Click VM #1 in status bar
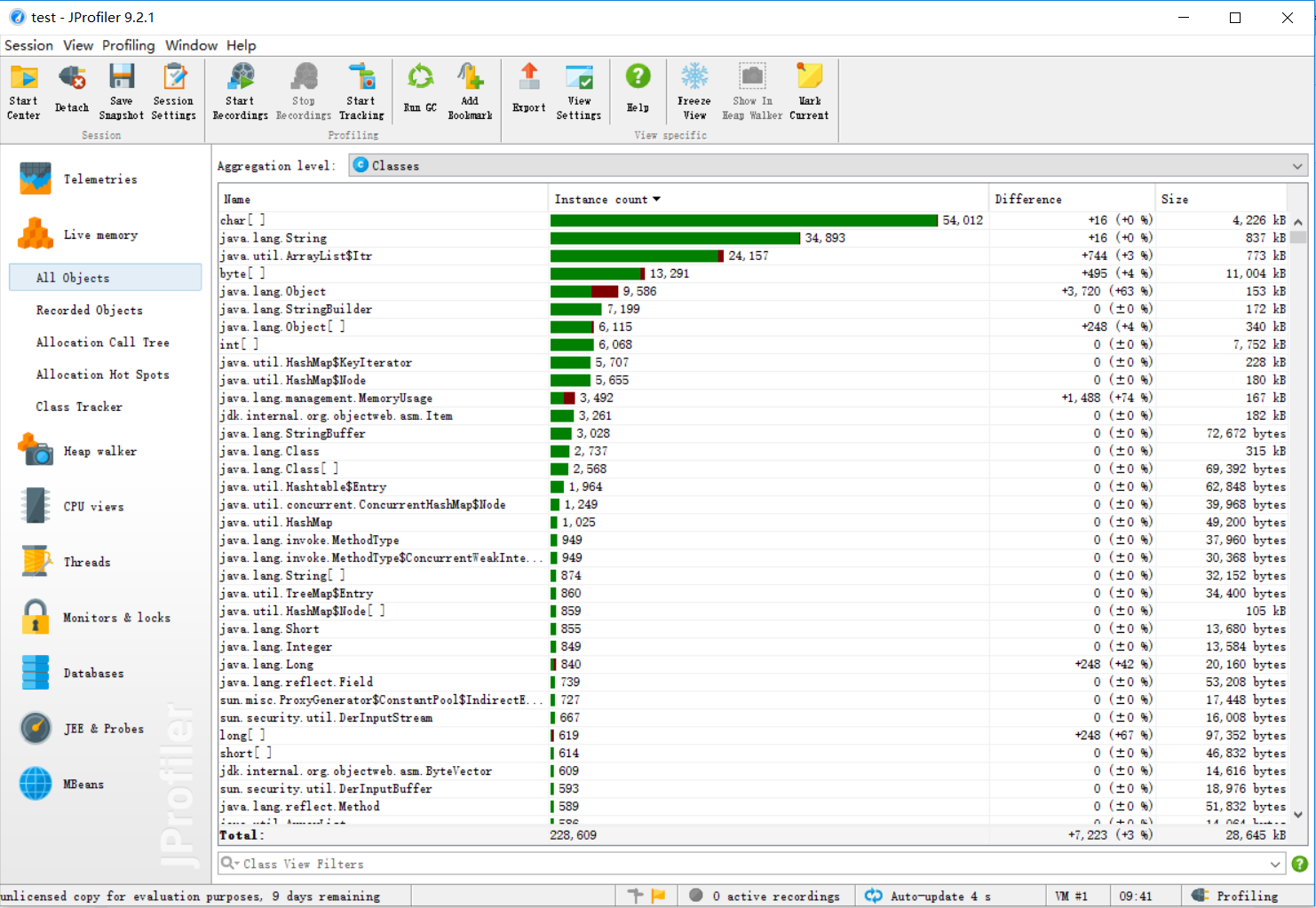Screen dimensions: 1316x908 1071,896
